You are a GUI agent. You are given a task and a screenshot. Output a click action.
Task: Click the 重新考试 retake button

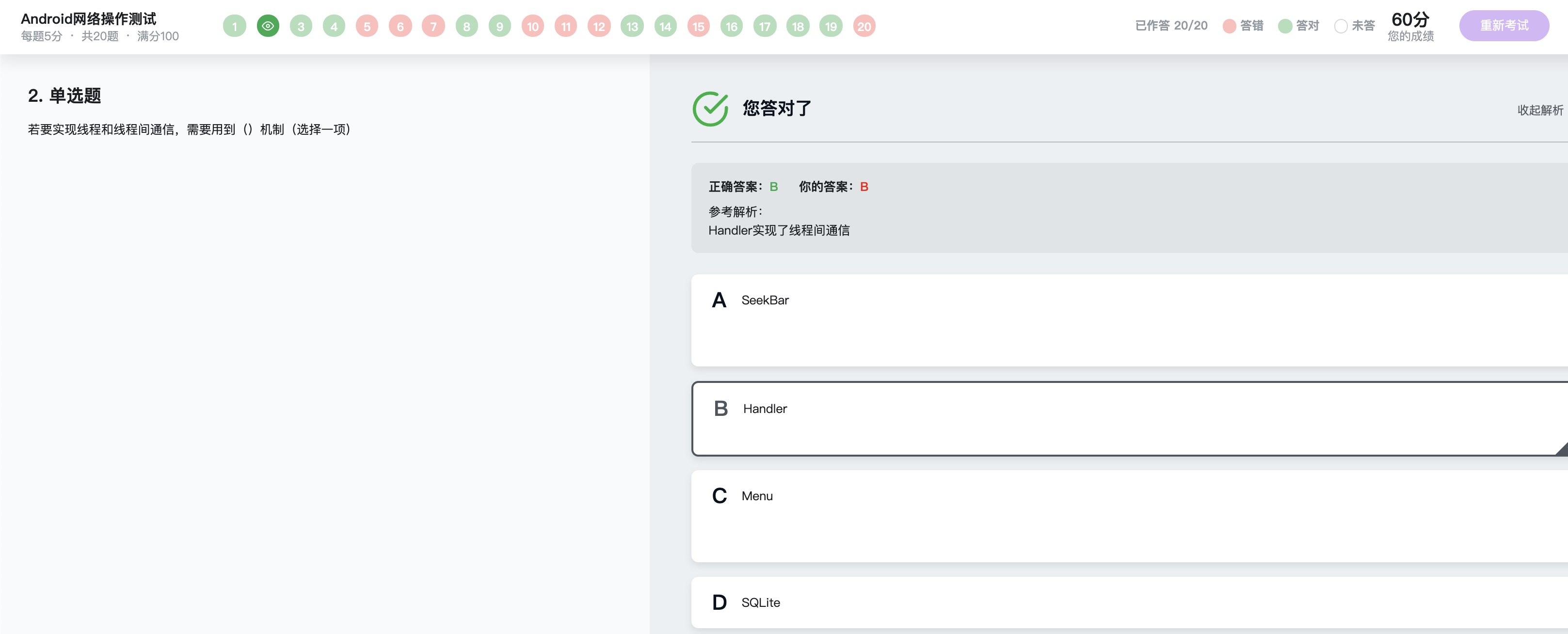click(1504, 26)
